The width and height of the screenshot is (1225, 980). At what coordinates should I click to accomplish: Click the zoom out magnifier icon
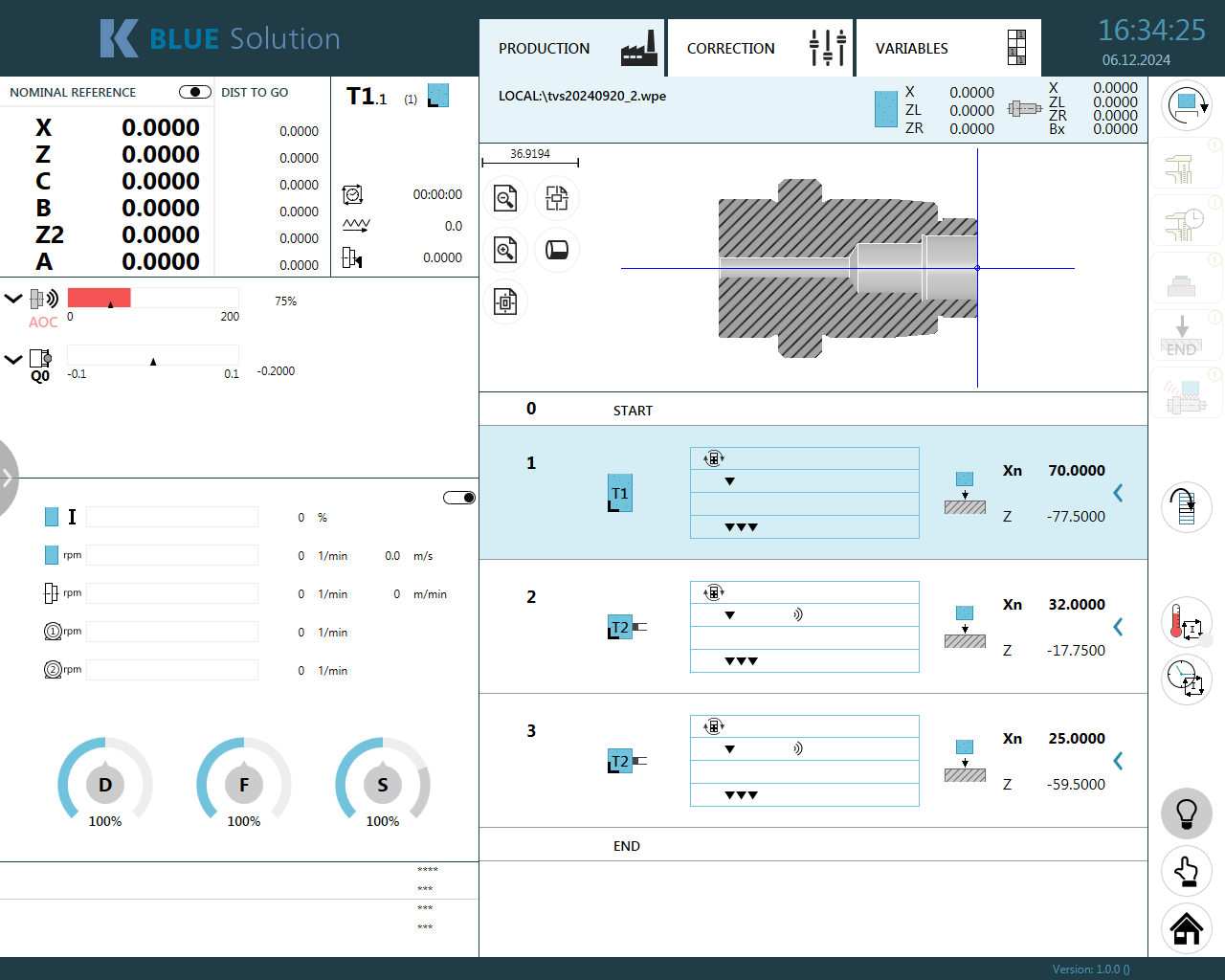(x=505, y=198)
